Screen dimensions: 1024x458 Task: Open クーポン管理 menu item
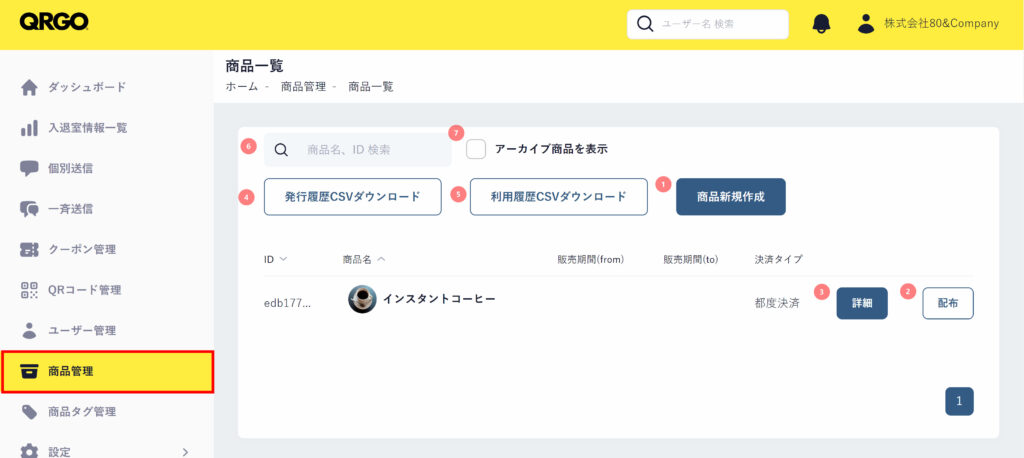[x=82, y=250]
